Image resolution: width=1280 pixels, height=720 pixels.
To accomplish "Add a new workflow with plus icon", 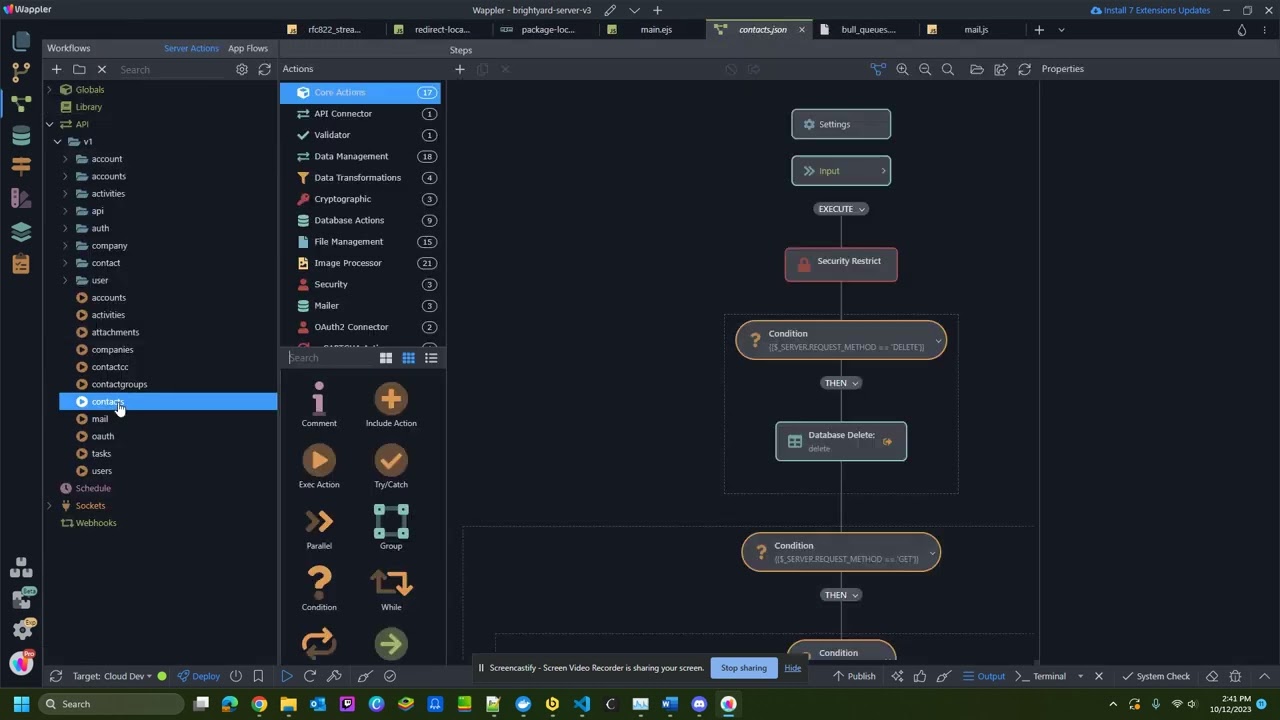I will [x=57, y=70].
